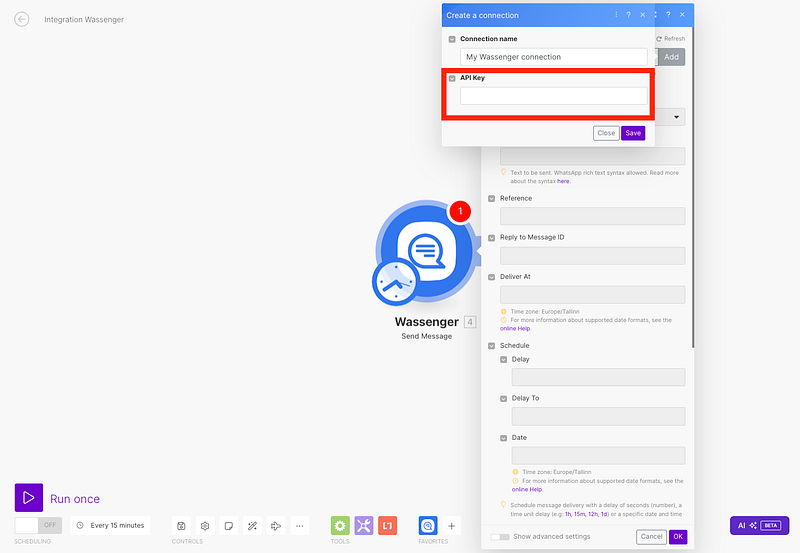Open the scenario settings gear icon
The image size is (800, 553).
click(x=205, y=525)
